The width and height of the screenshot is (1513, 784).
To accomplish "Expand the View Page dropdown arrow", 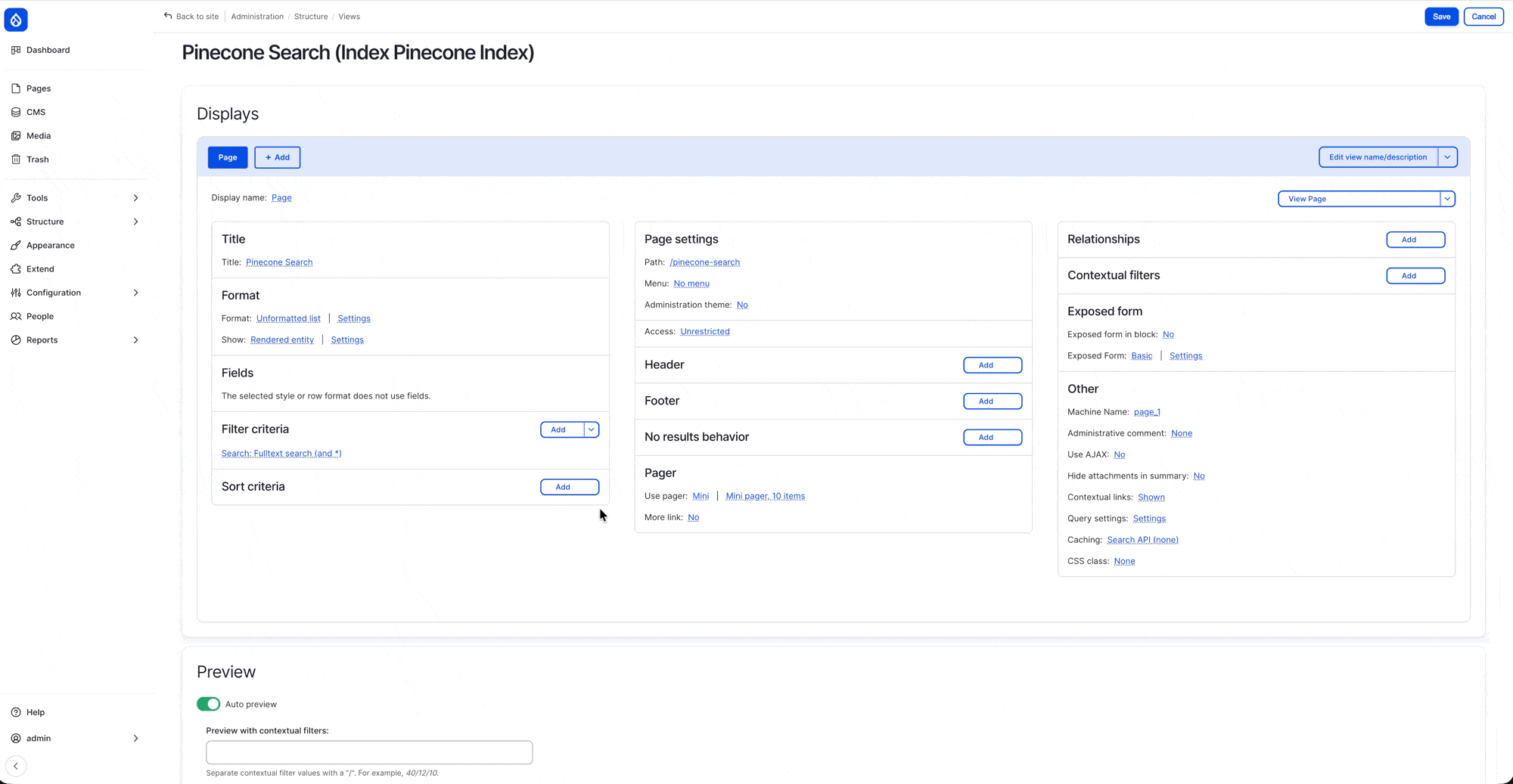I will click(1447, 199).
